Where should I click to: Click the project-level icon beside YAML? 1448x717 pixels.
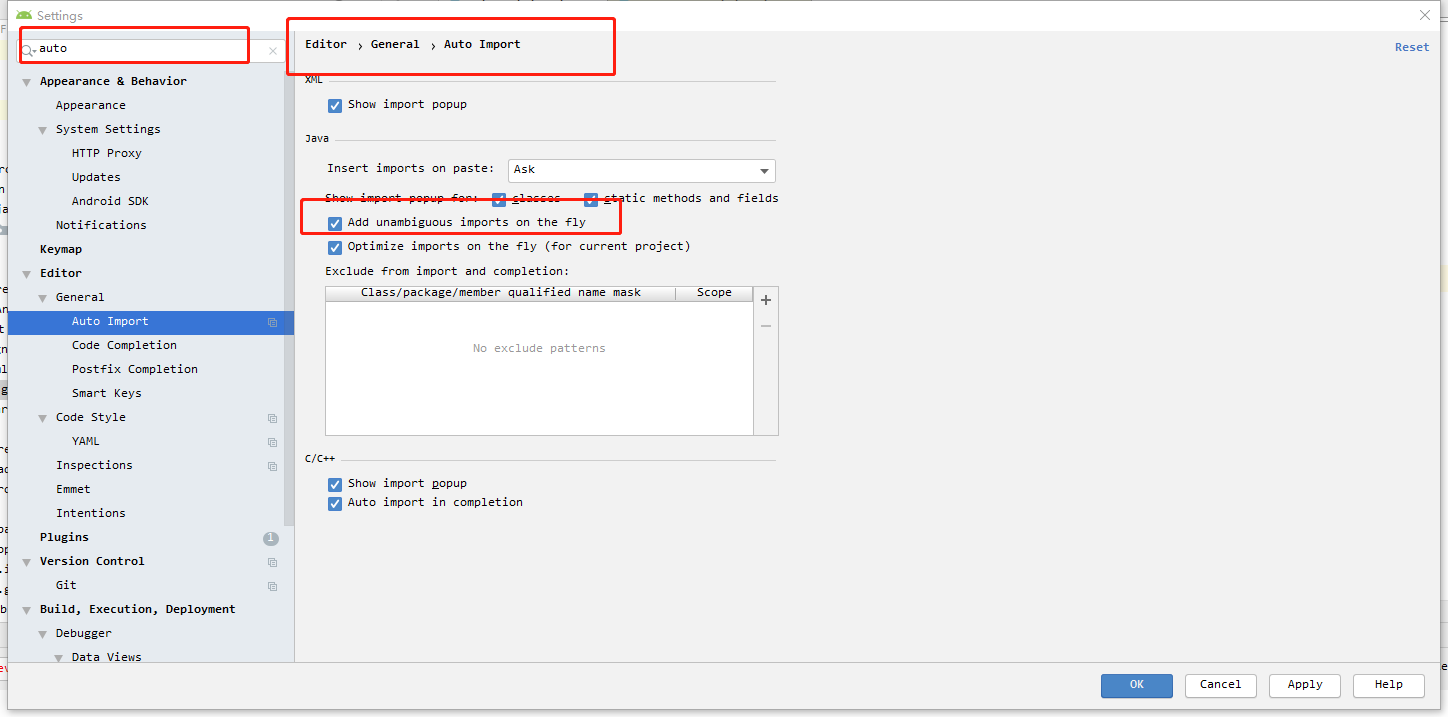tap(272, 442)
